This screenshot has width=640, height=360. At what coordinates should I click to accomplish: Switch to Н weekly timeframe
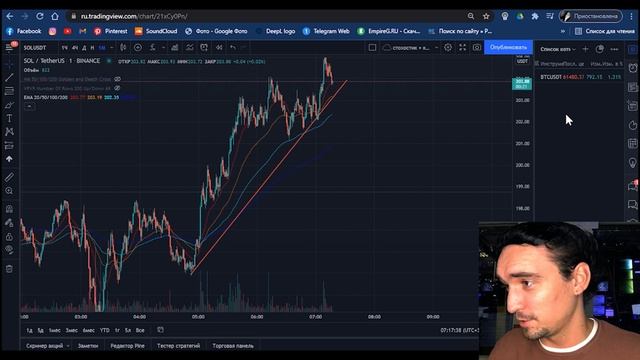(92, 48)
